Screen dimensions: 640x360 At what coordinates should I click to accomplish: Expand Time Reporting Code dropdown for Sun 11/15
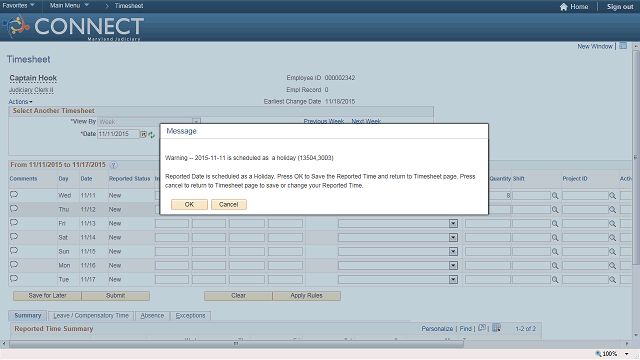point(453,251)
